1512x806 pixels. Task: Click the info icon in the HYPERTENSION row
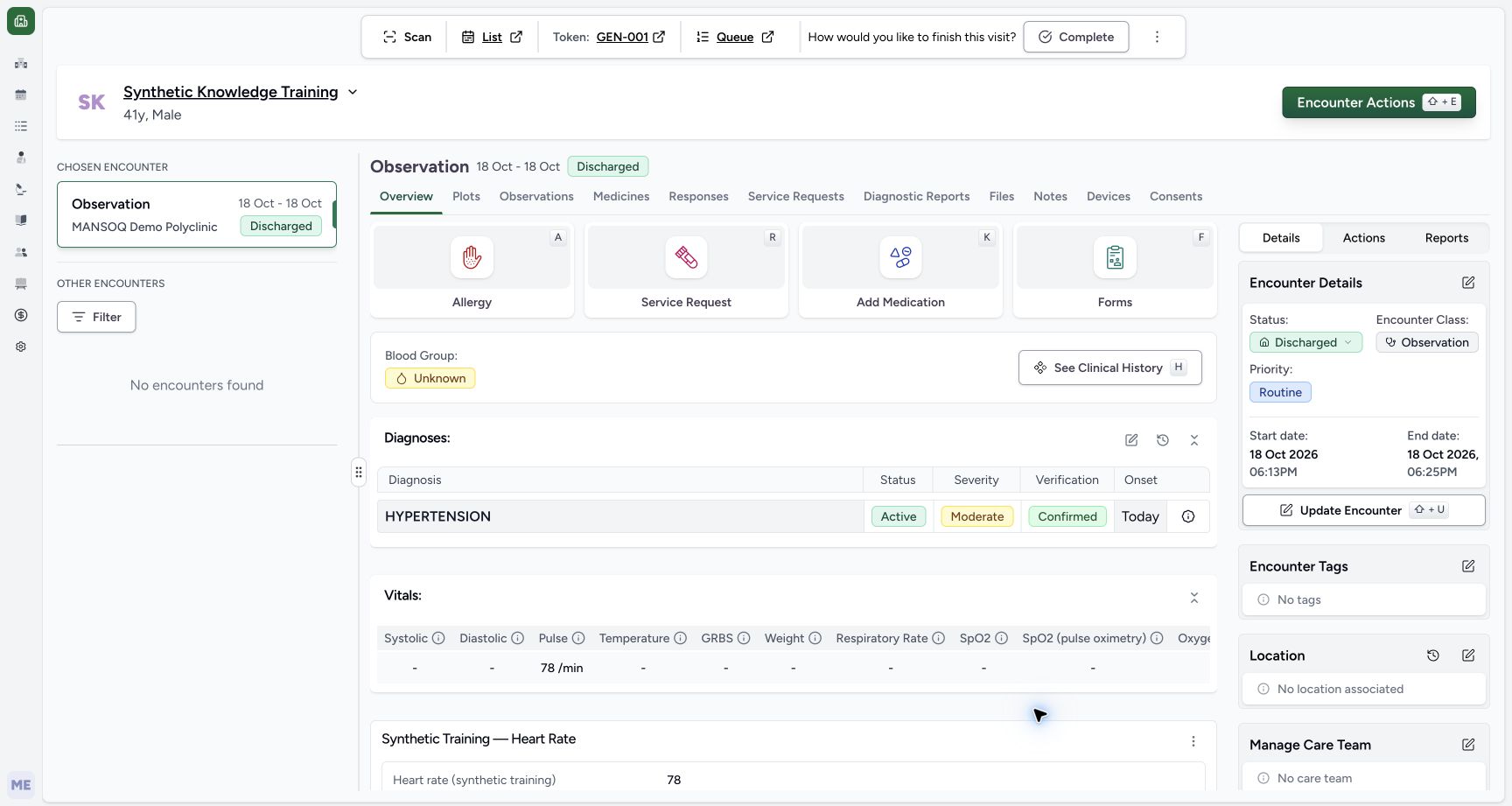click(1188, 516)
